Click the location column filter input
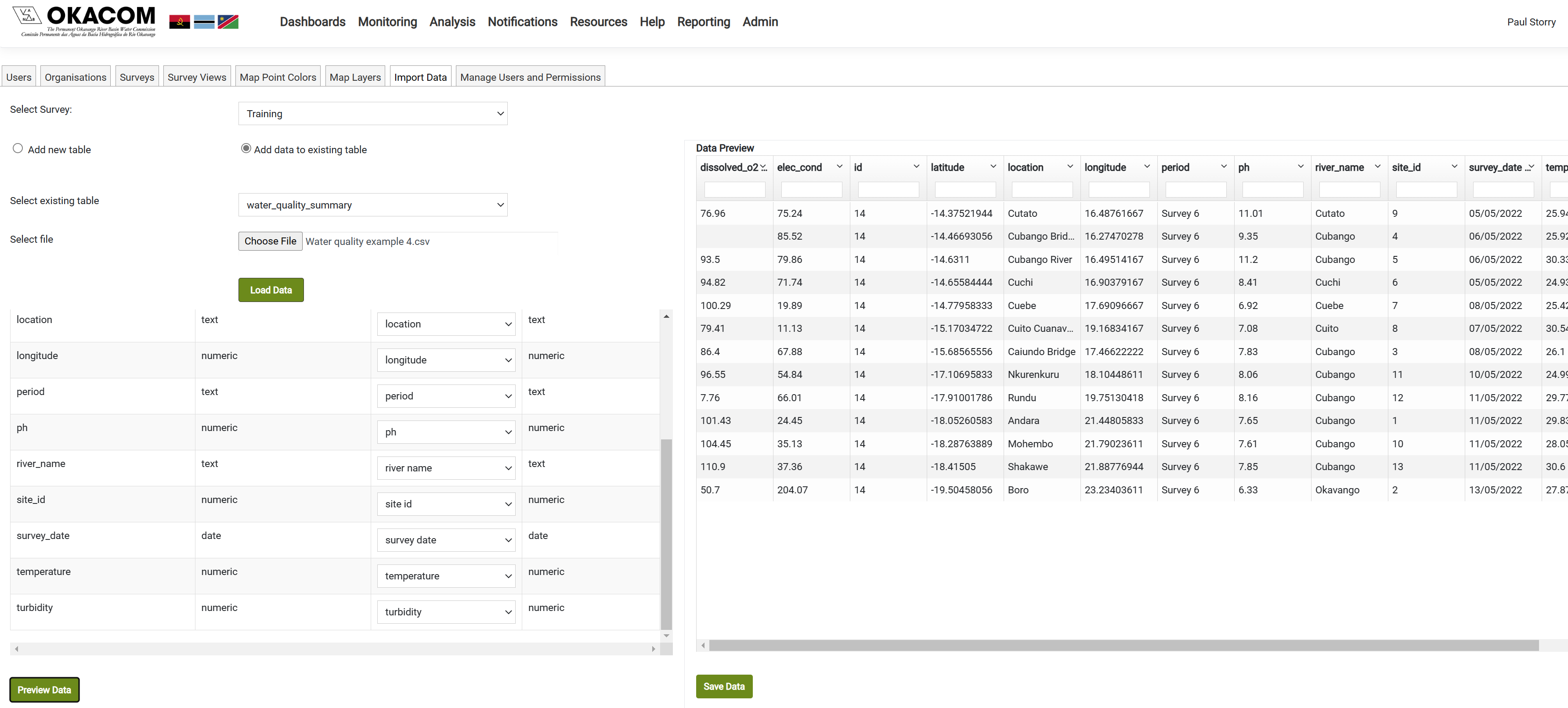The width and height of the screenshot is (1568, 708). point(1042,189)
